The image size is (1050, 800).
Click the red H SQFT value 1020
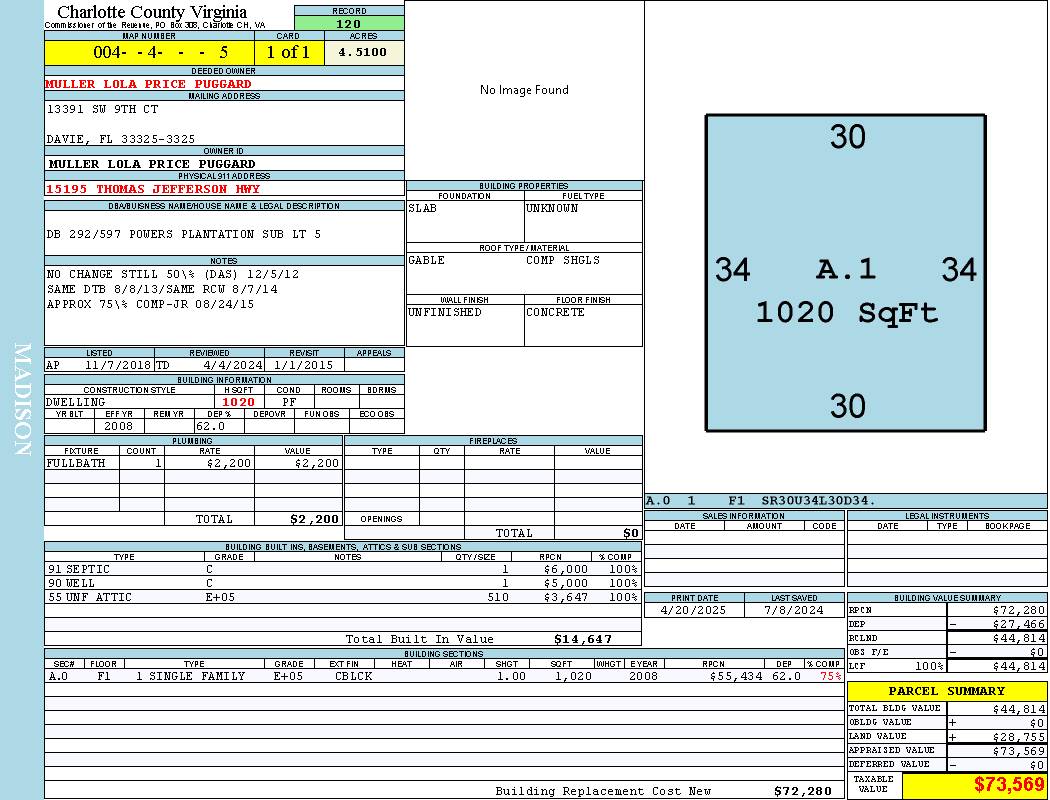238,402
